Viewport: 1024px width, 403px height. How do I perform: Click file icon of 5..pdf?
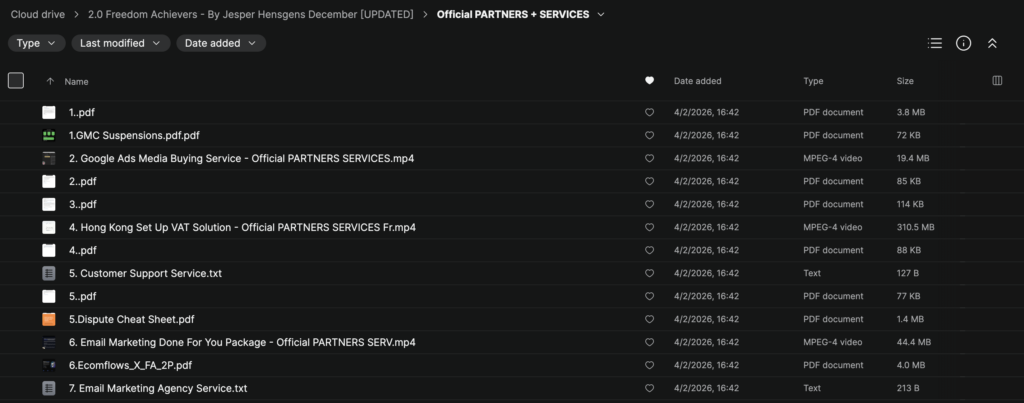point(49,296)
